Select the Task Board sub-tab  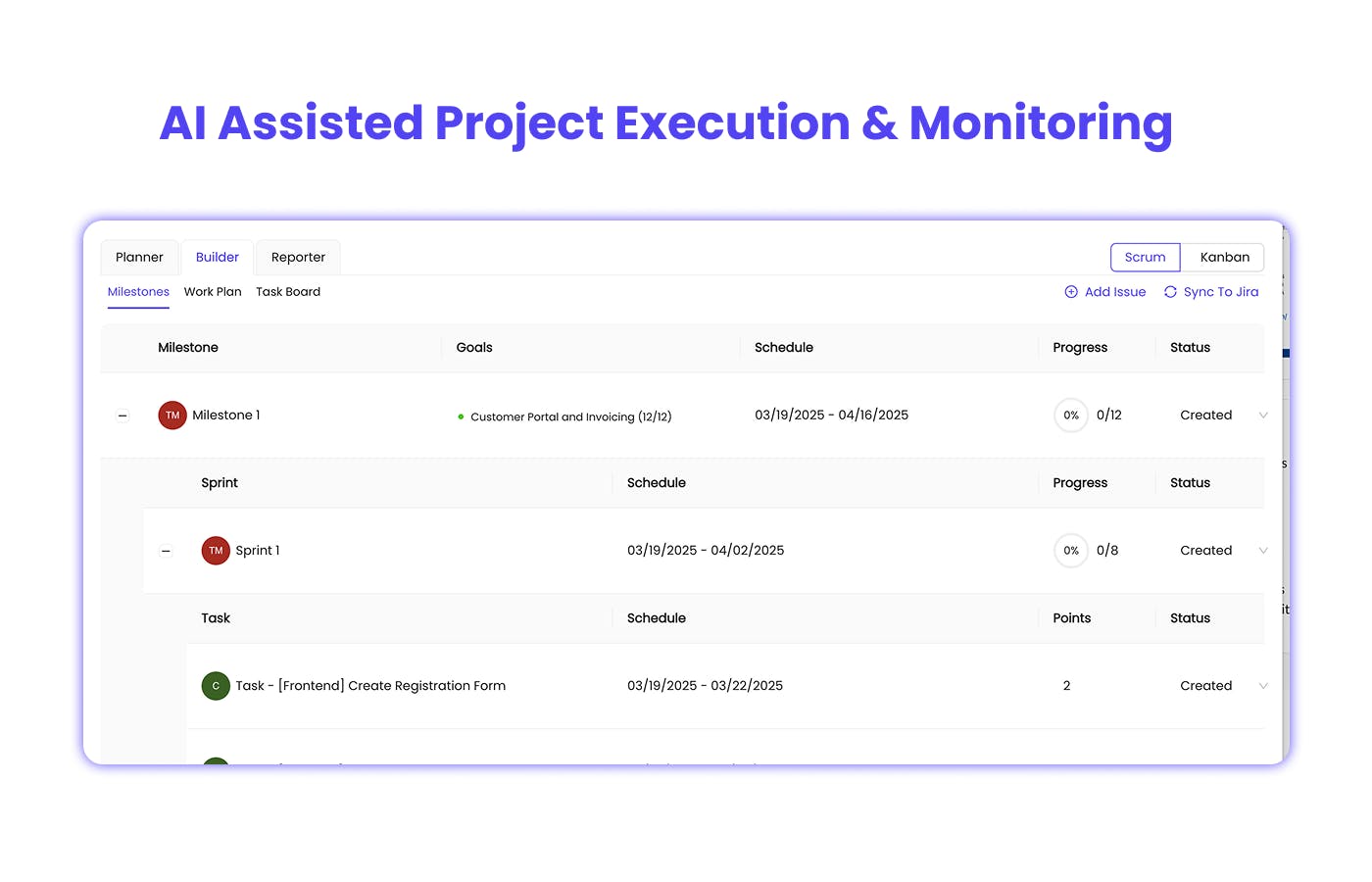288,292
